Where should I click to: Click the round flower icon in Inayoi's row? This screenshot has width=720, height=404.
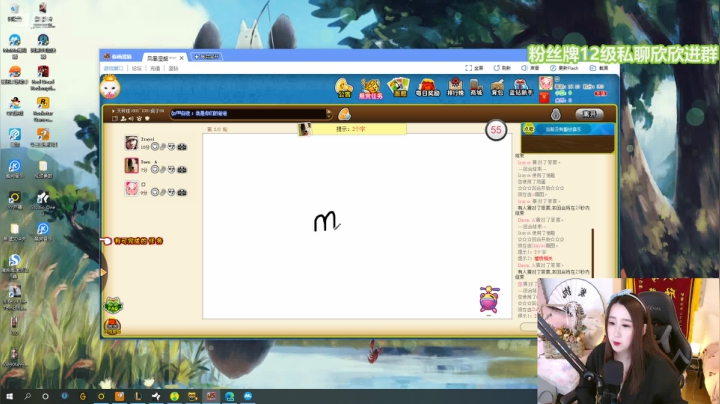(x=155, y=147)
